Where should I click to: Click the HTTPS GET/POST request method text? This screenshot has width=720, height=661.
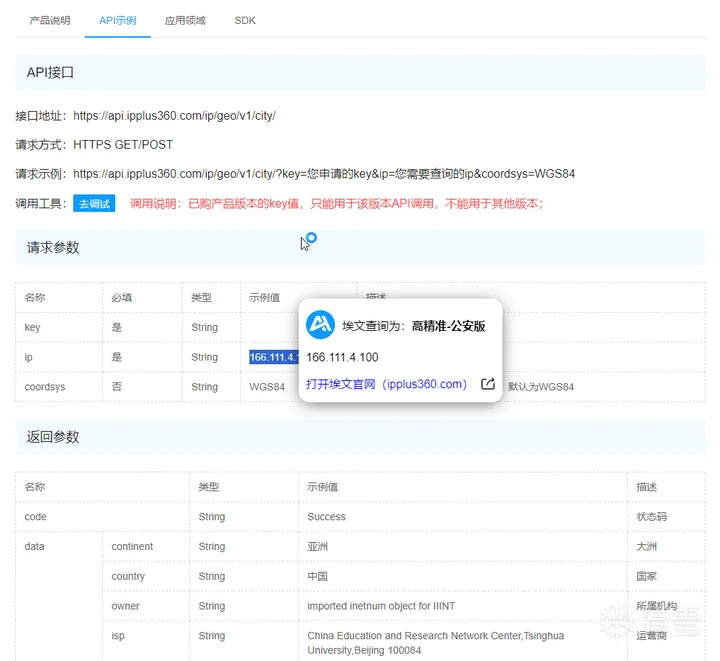point(123,145)
